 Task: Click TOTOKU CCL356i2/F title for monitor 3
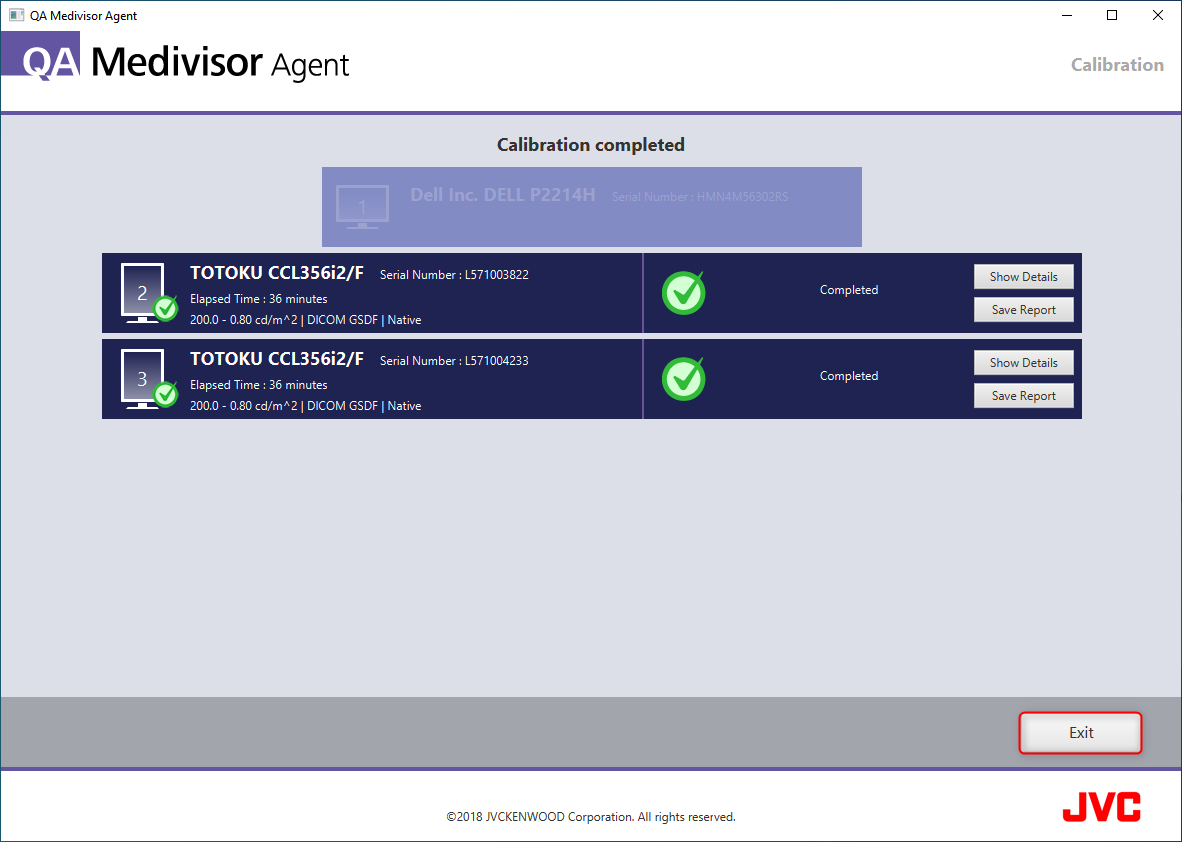click(x=277, y=359)
